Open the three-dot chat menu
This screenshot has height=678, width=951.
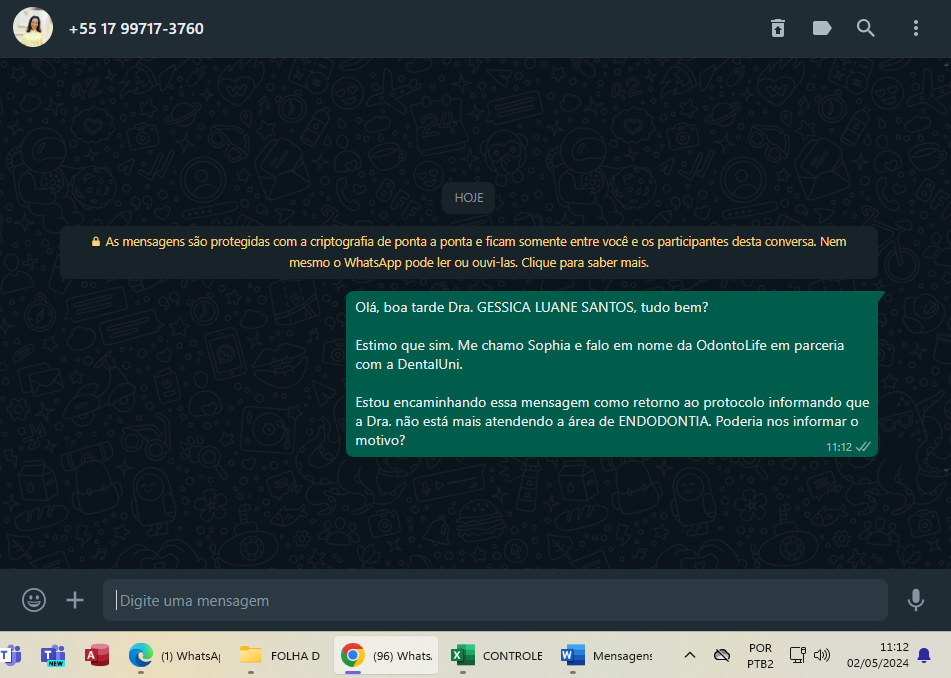coord(916,28)
